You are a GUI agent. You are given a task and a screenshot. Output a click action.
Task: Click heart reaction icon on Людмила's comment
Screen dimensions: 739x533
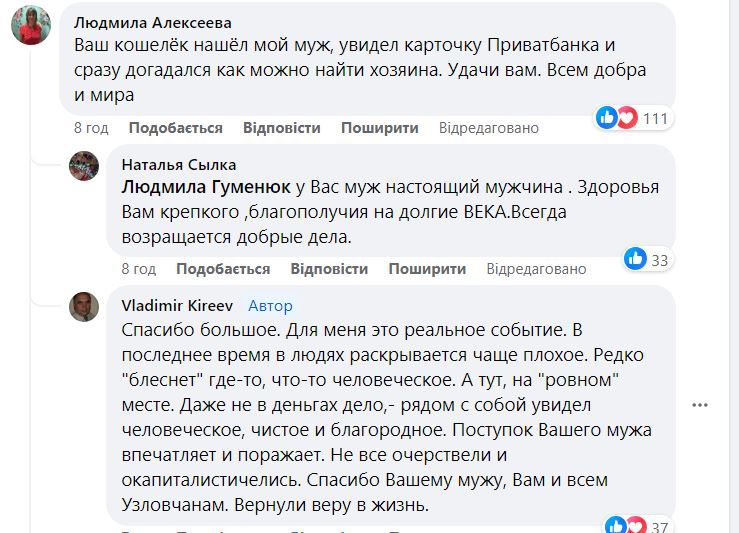[626, 118]
